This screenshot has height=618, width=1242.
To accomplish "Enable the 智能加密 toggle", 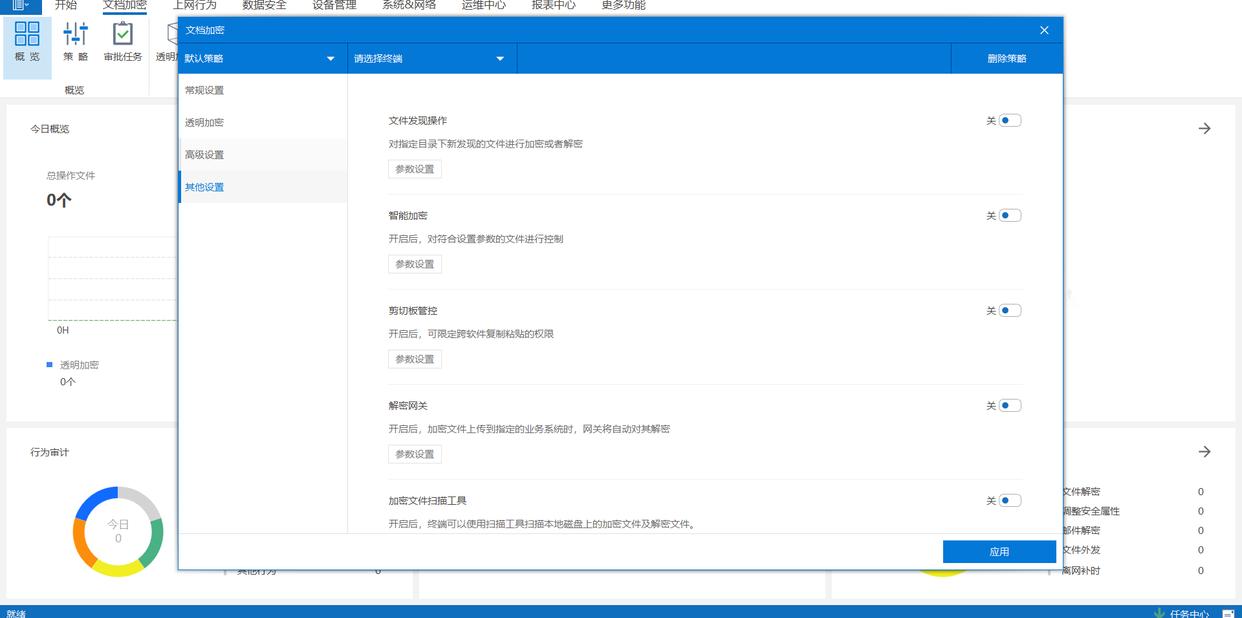I will pyautogui.click(x=1009, y=215).
